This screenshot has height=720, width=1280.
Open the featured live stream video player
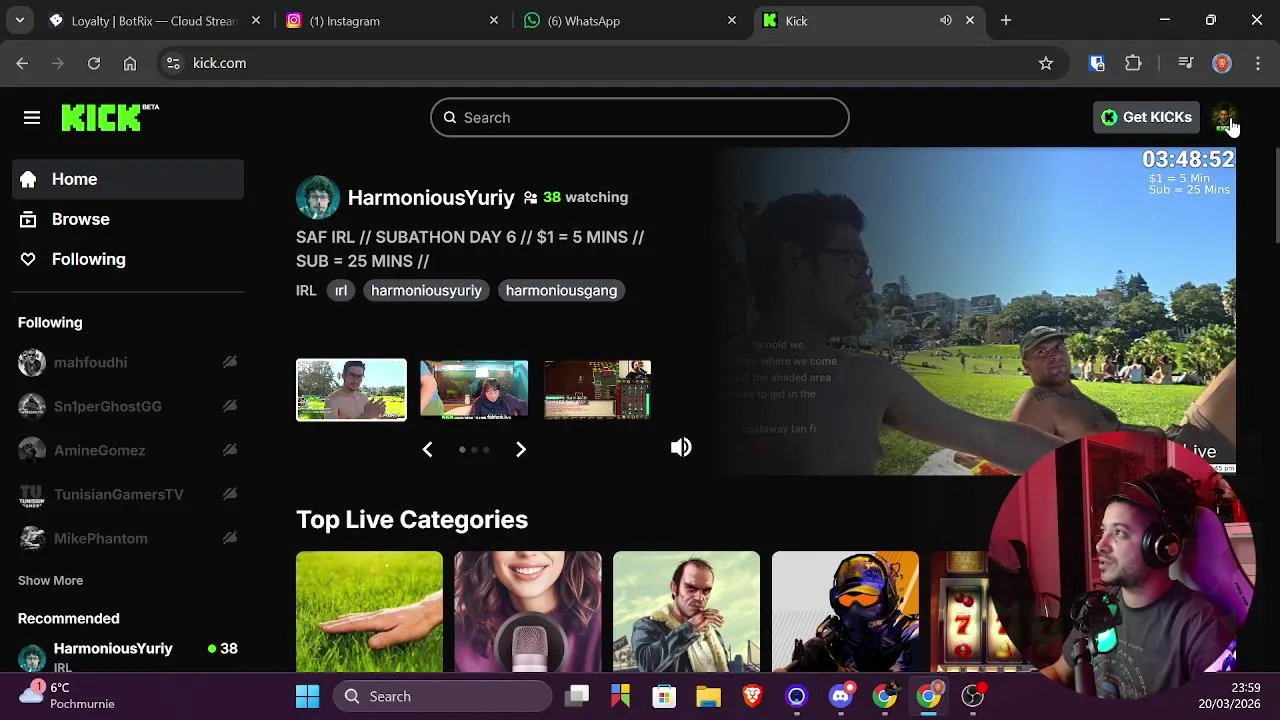(x=975, y=310)
